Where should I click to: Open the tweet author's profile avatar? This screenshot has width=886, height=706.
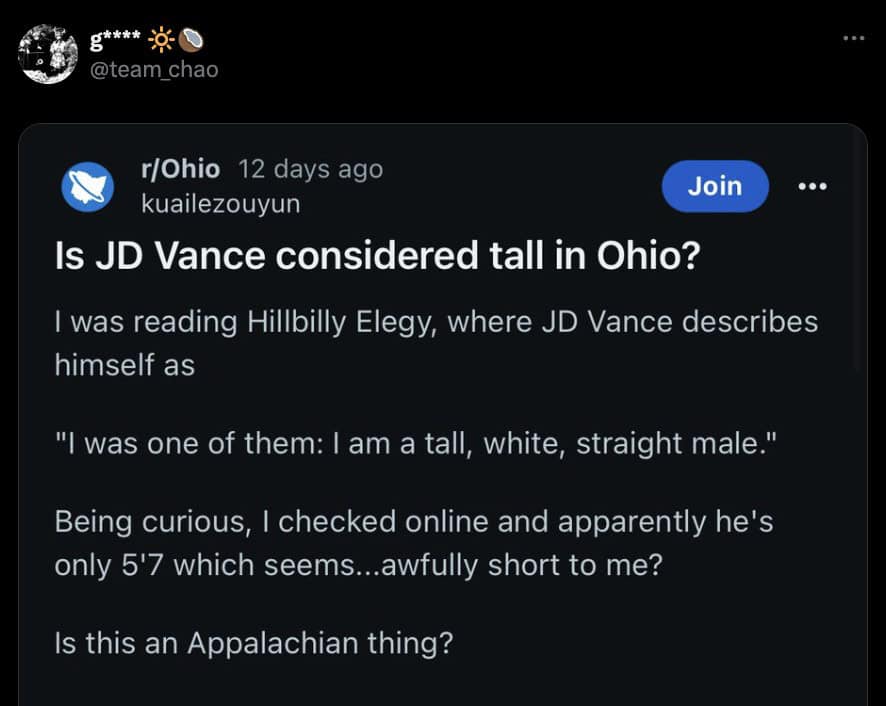pos(48,52)
